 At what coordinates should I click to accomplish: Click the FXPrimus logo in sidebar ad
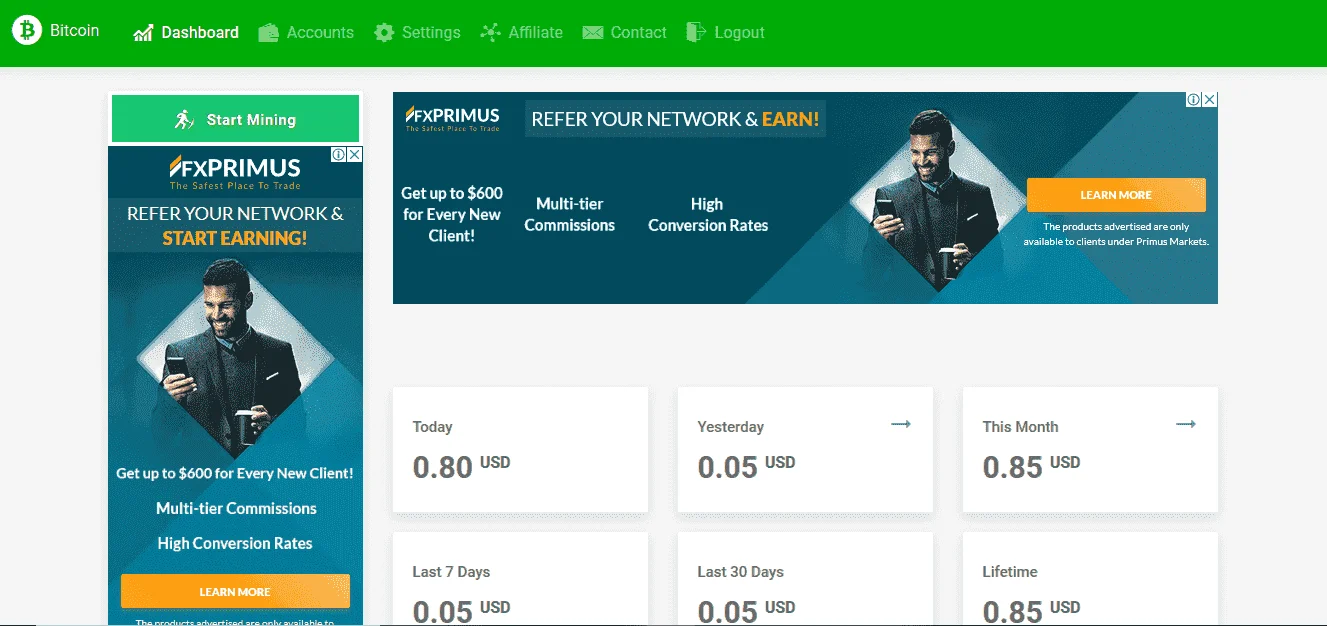click(235, 172)
